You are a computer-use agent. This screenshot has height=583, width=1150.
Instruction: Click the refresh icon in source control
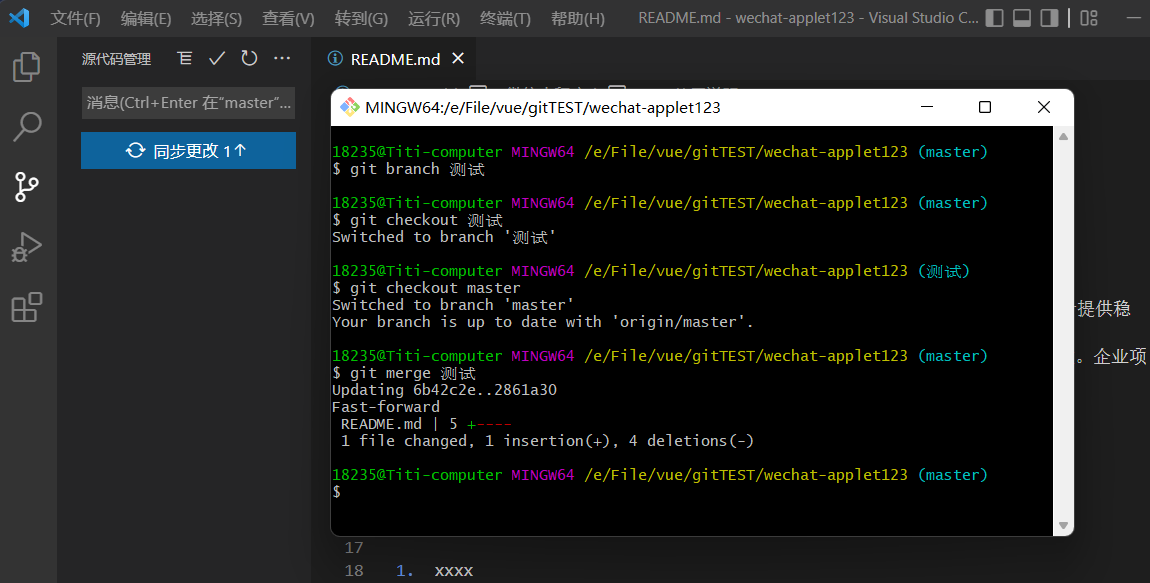pyautogui.click(x=249, y=59)
